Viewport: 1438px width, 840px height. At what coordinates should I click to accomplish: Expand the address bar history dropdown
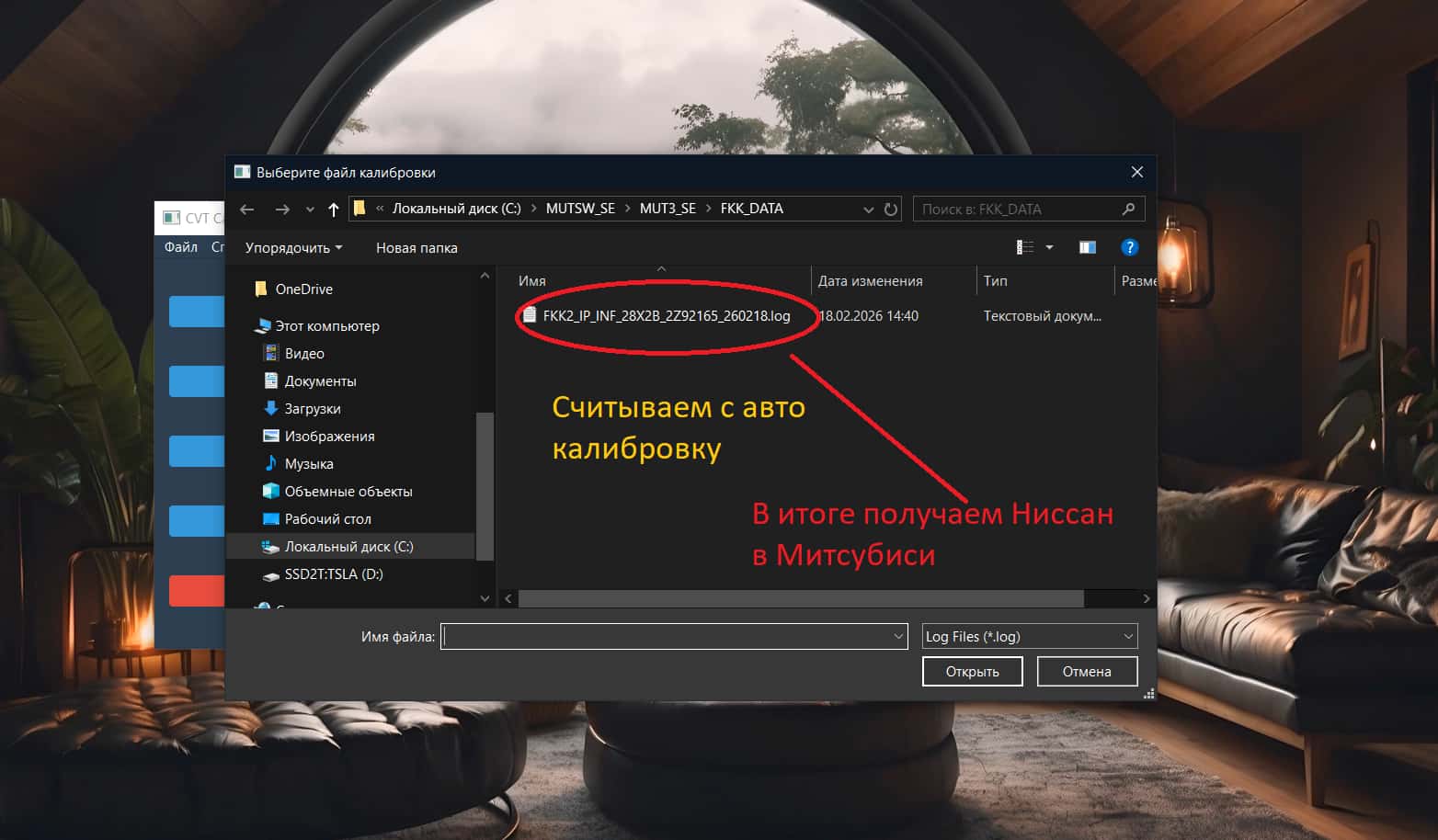tap(868, 210)
